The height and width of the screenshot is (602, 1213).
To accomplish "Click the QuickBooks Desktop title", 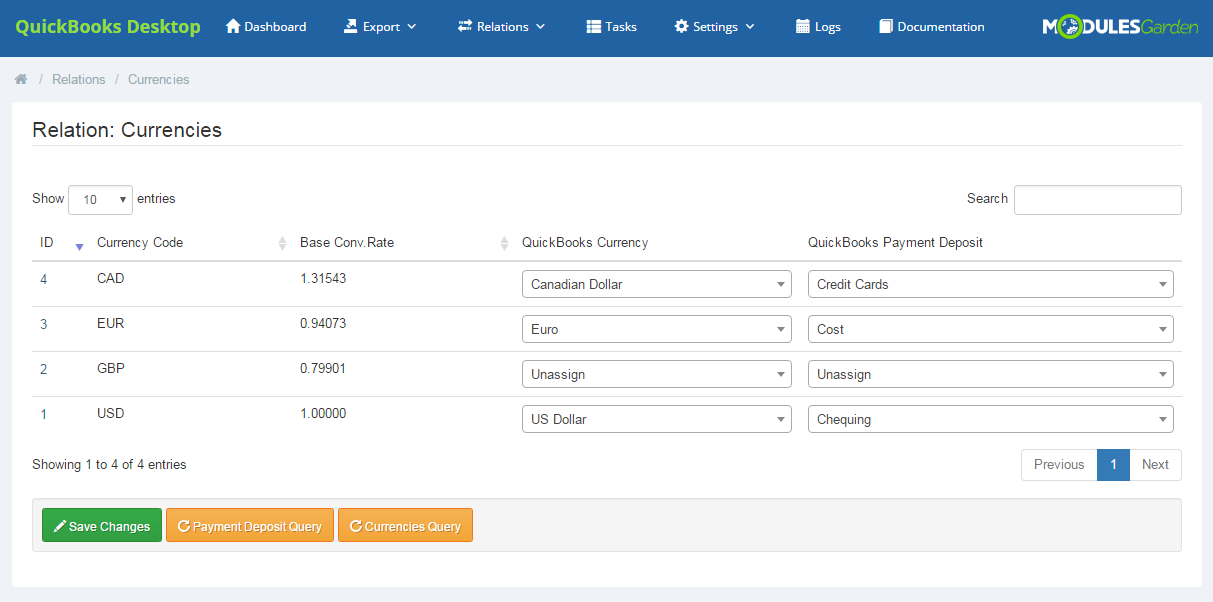I will pos(108,27).
